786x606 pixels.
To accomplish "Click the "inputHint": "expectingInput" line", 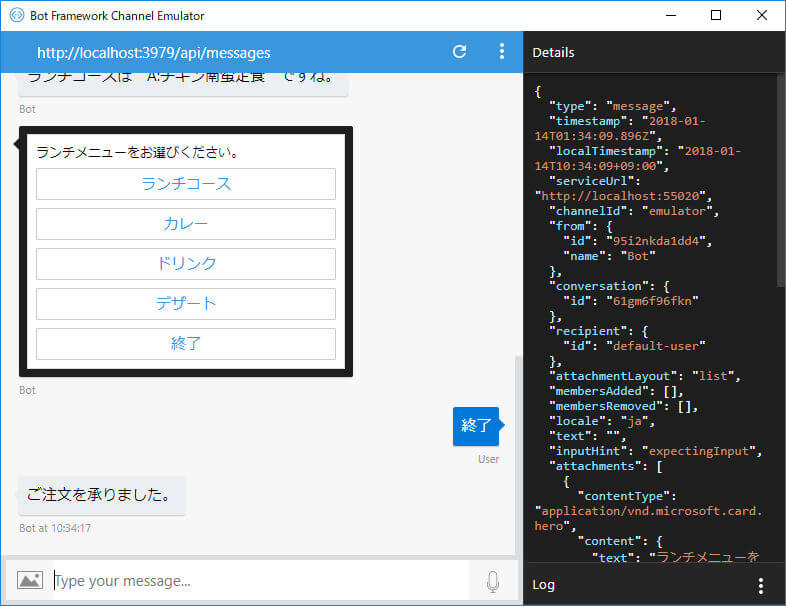I will click(x=655, y=451).
